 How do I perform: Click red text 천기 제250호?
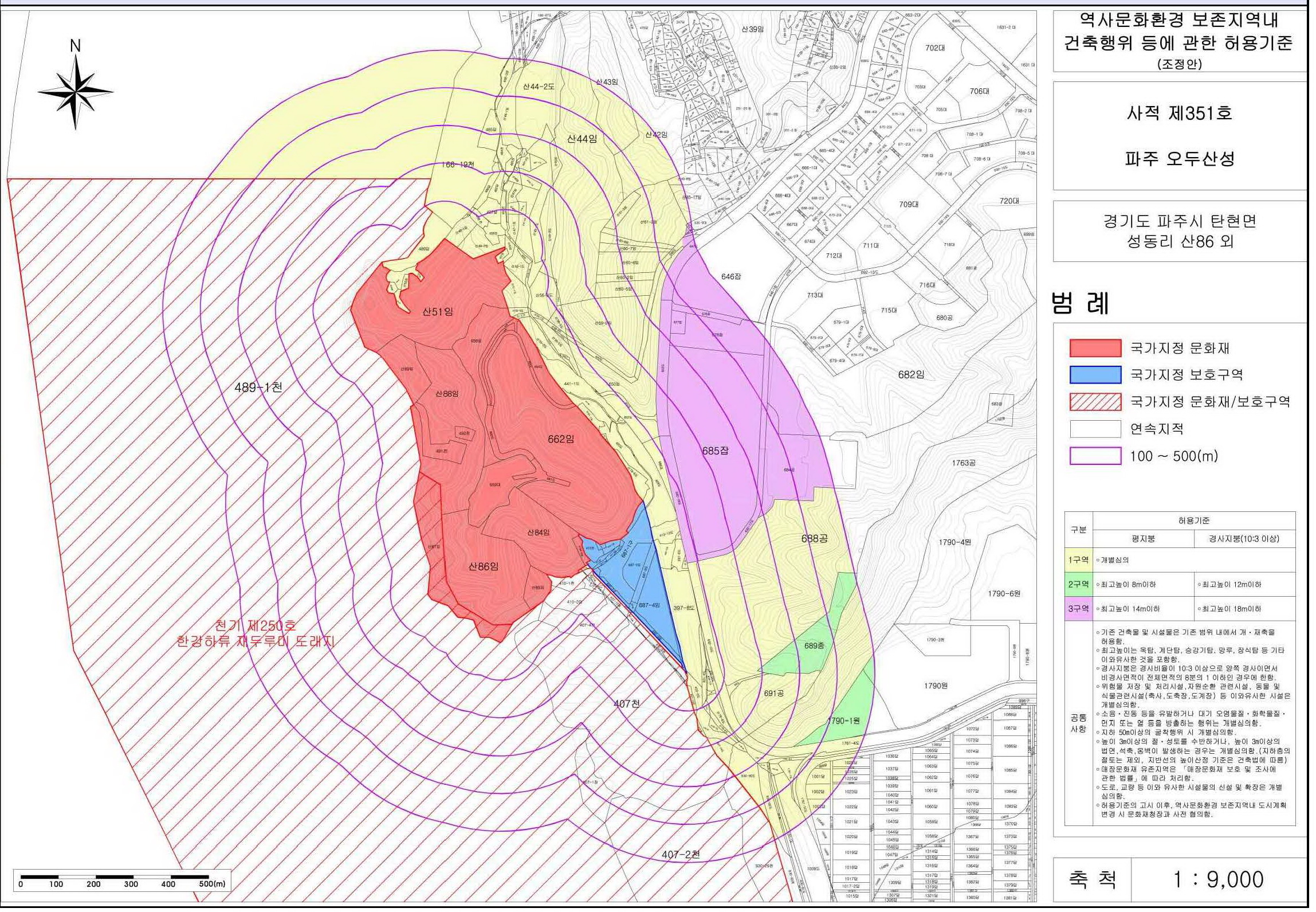point(256,626)
